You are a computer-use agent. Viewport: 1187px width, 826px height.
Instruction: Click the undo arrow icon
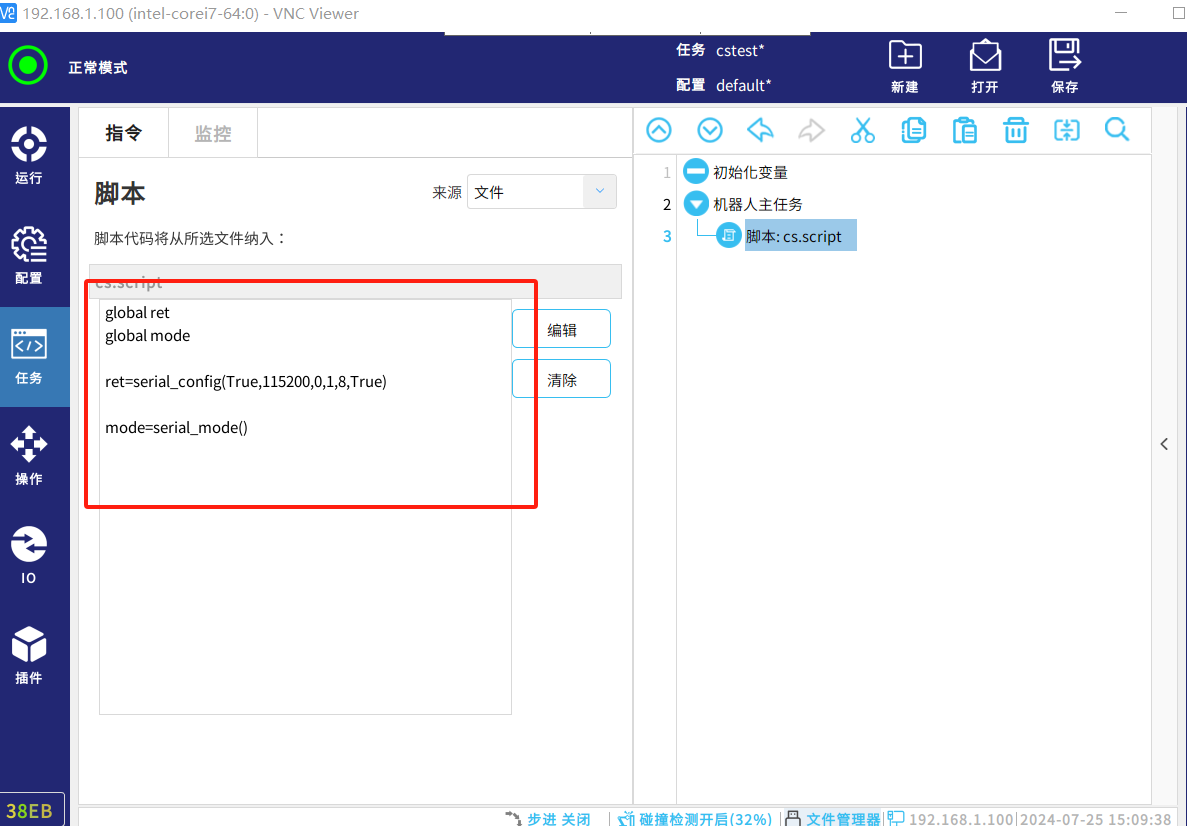coord(761,130)
